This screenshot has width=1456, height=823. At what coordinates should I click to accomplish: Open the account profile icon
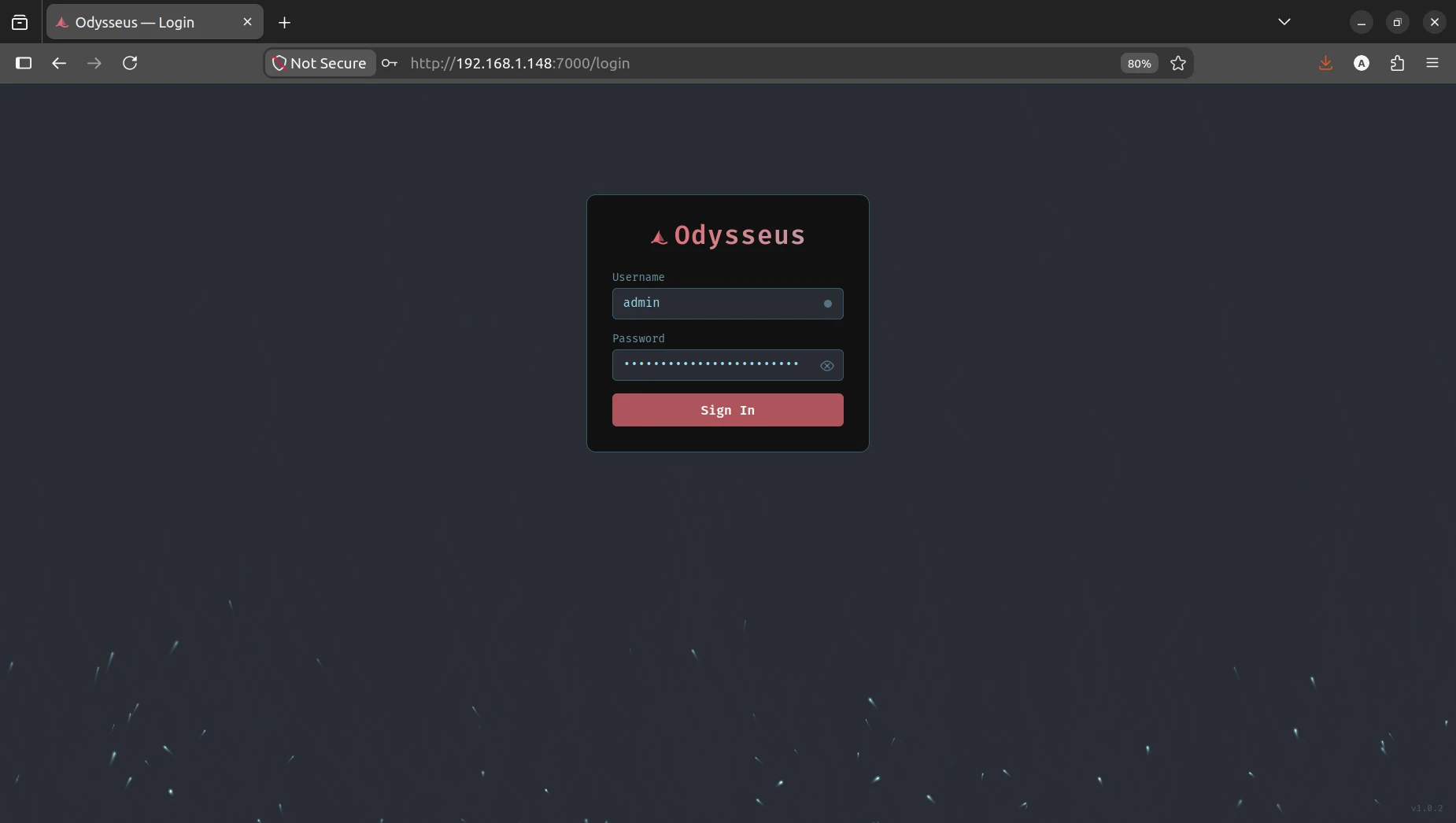click(x=1362, y=63)
